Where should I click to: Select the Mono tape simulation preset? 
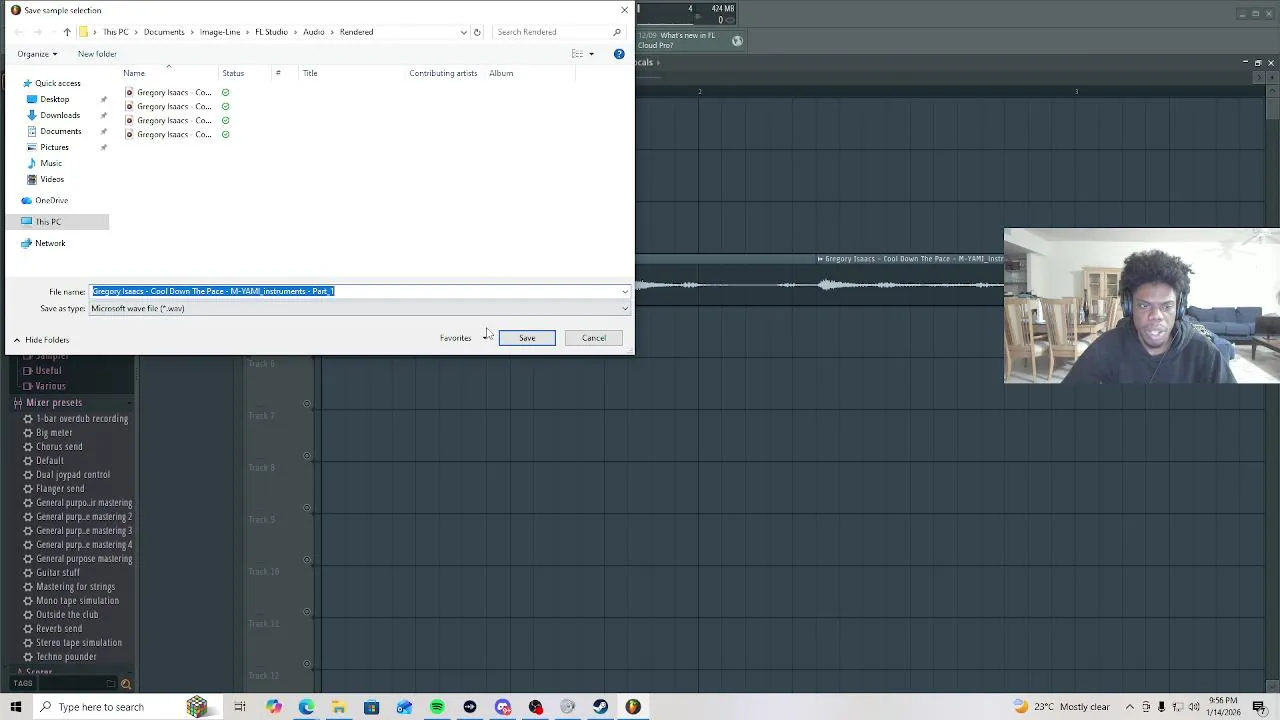point(77,601)
